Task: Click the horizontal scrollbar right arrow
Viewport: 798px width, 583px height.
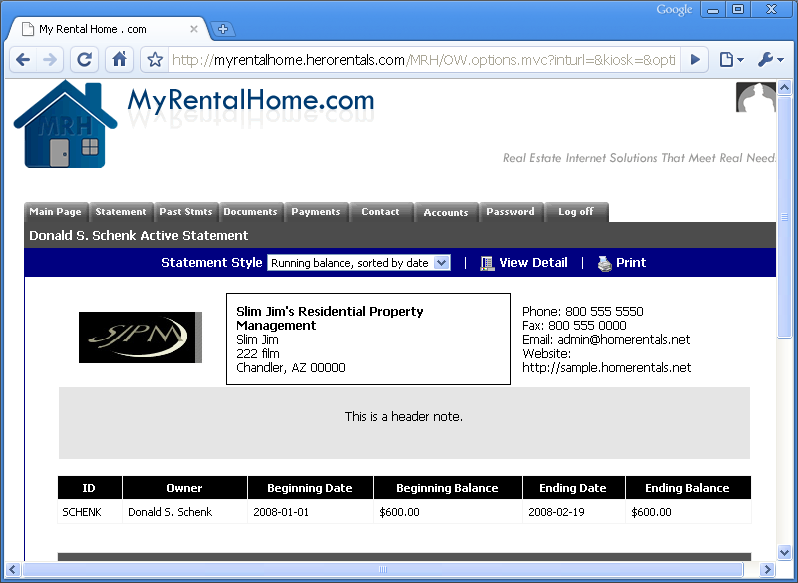Action: 767,569
